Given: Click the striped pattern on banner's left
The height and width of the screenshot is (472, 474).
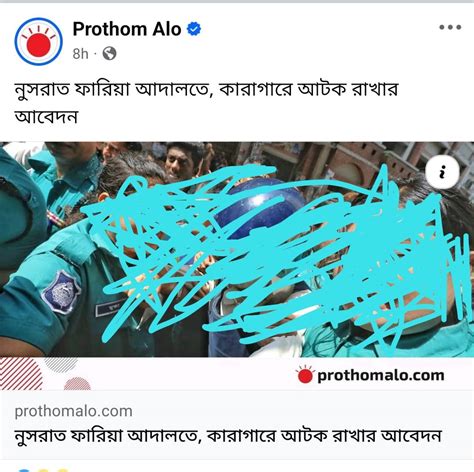Looking at the screenshot, I should coord(21,373).
